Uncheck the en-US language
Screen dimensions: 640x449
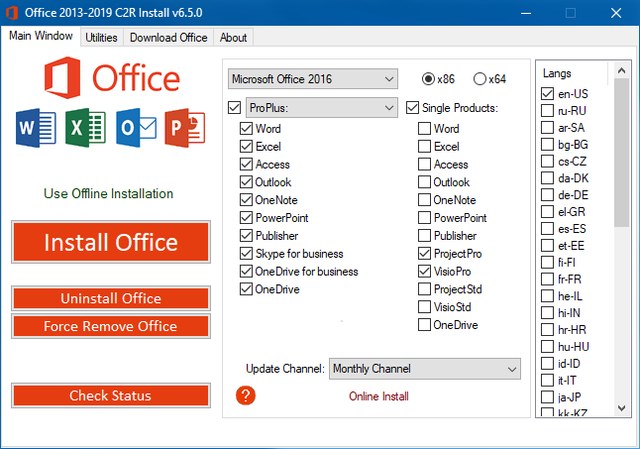[x=547, y=93]
